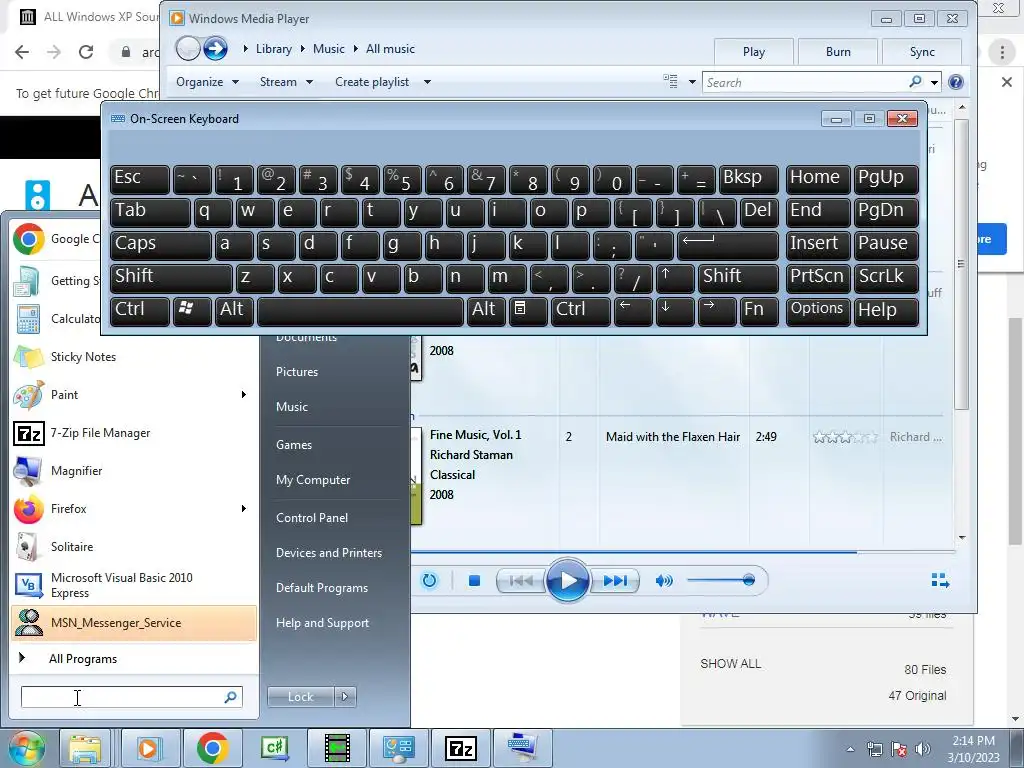This screenshot has width=1024, height=768.
Task: Open Help and Support in Start menu
Action: tap(322, 623)
